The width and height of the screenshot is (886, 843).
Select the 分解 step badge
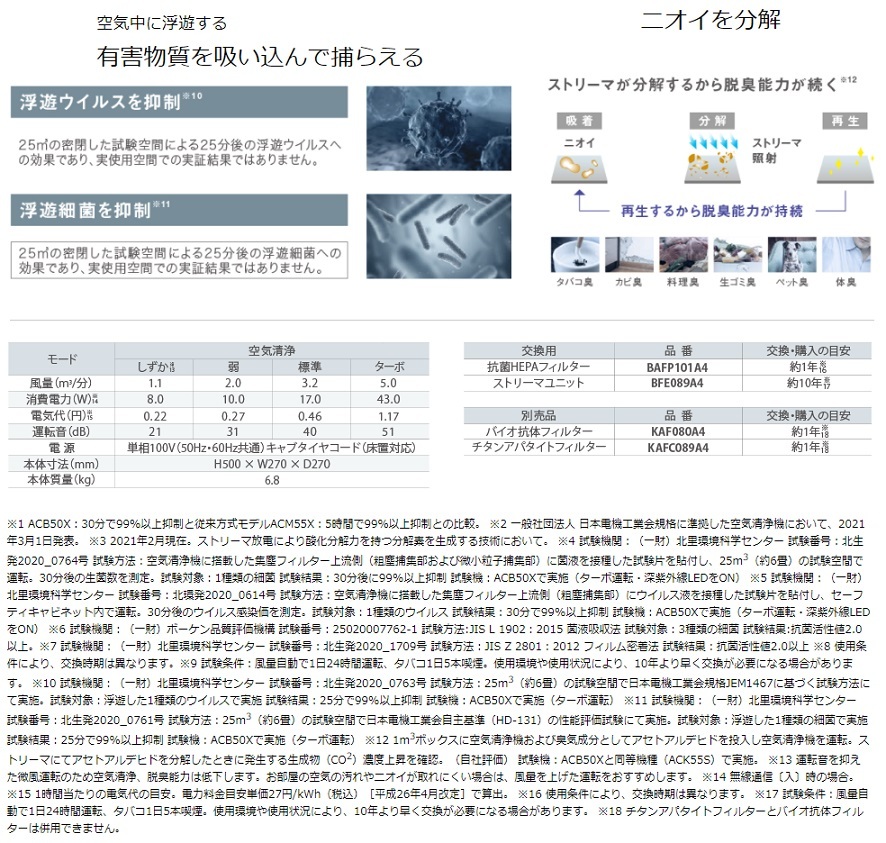[x=712, y=121]
